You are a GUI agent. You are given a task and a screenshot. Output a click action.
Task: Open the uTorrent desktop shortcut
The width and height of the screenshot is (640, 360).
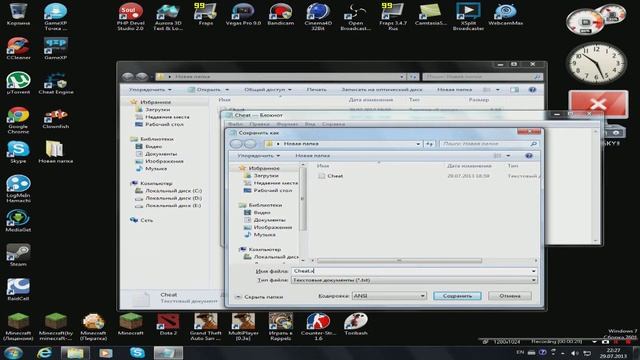[x=18, y=83]
